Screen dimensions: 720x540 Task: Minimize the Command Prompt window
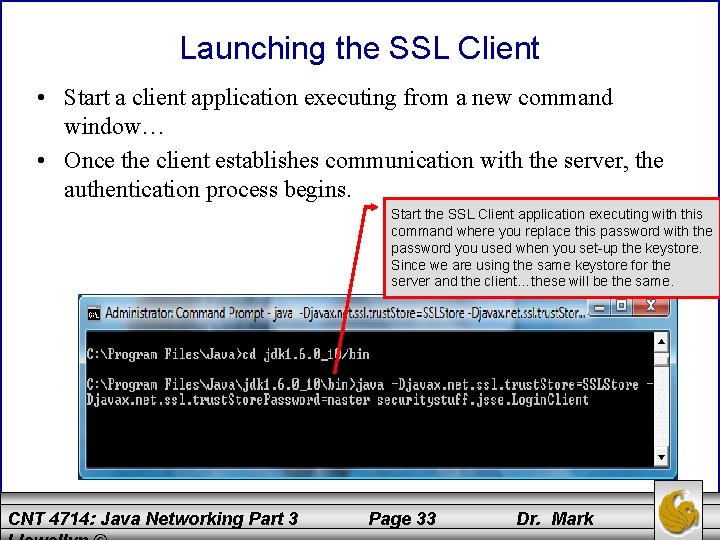[599, 307]
